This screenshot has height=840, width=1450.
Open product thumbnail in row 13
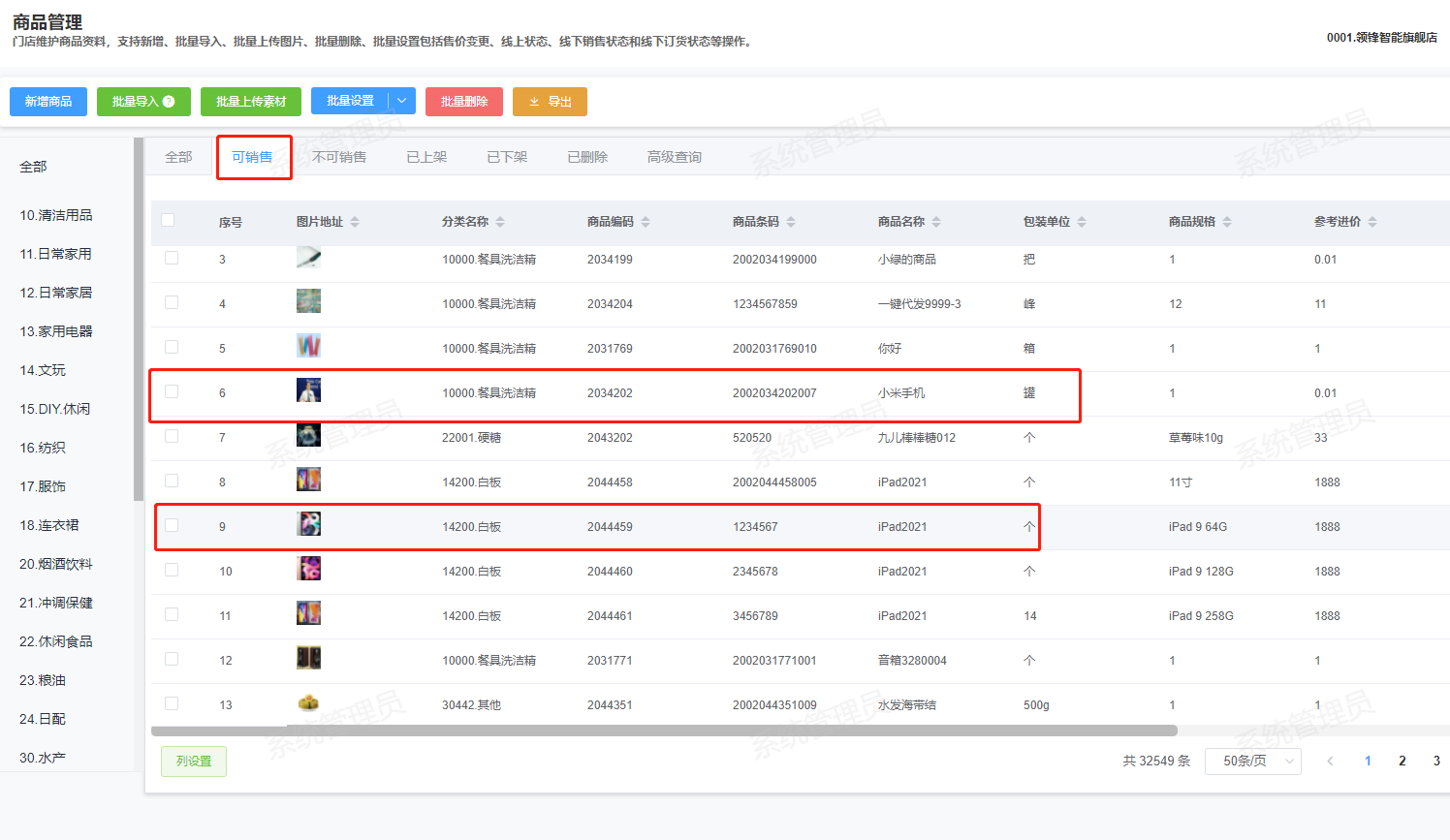pos(308,703)
